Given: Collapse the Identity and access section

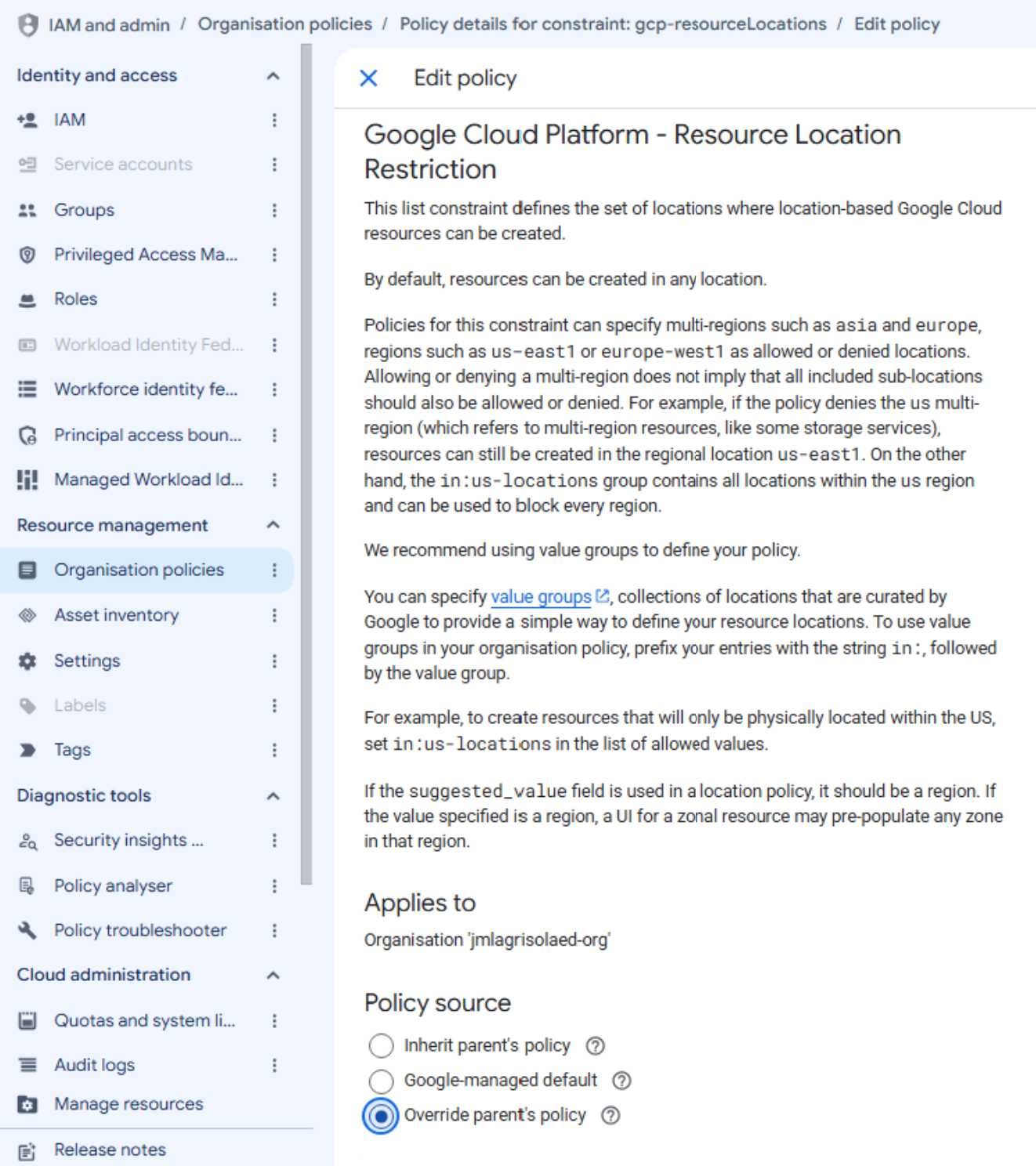Looking at the screenshot, I should [x=273, y=76].
